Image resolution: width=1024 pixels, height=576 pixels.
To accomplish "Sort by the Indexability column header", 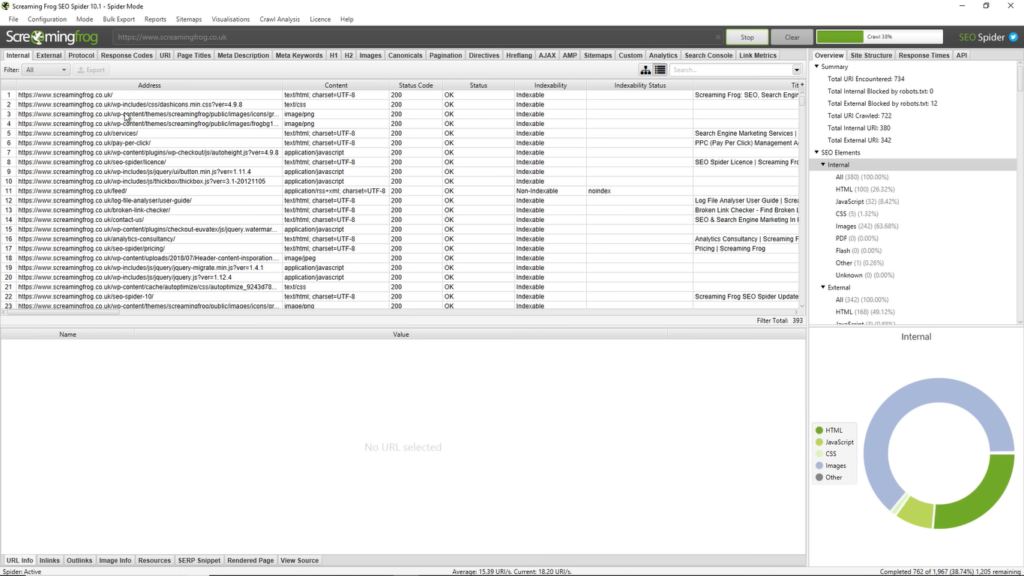I will click(551, 86).
